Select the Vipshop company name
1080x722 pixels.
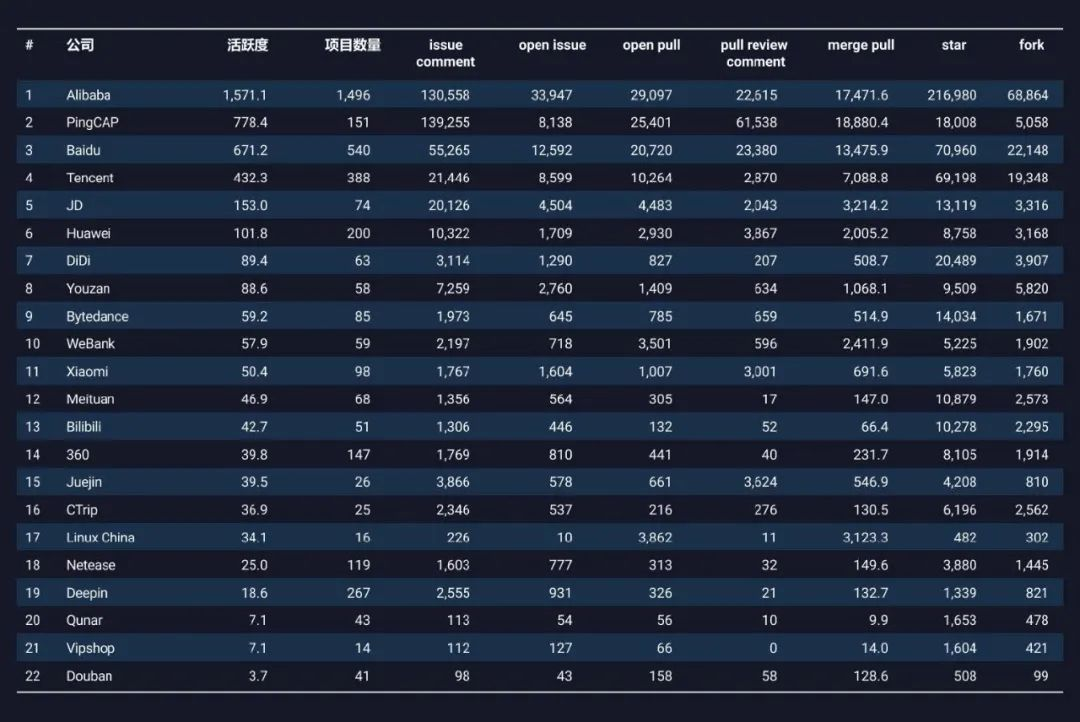[90, 648]
